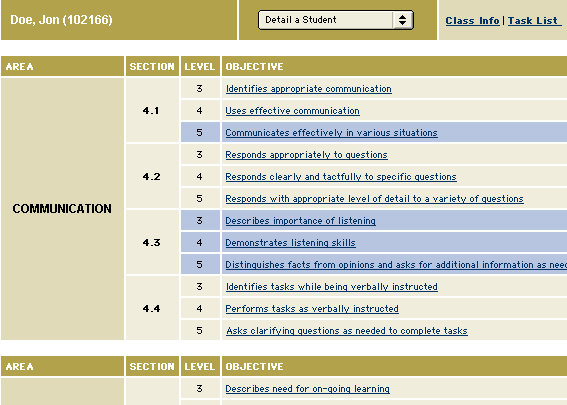This screenshot has height=405, width=567.
Task: Open Responds clearly and tactfully link
Action: click(x=341, y=177)
